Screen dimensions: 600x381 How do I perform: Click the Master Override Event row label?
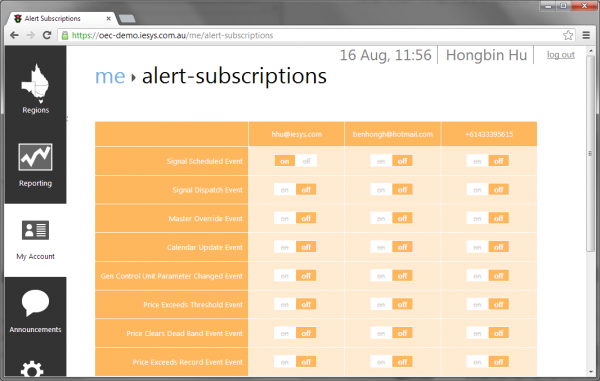coord(205,218)
